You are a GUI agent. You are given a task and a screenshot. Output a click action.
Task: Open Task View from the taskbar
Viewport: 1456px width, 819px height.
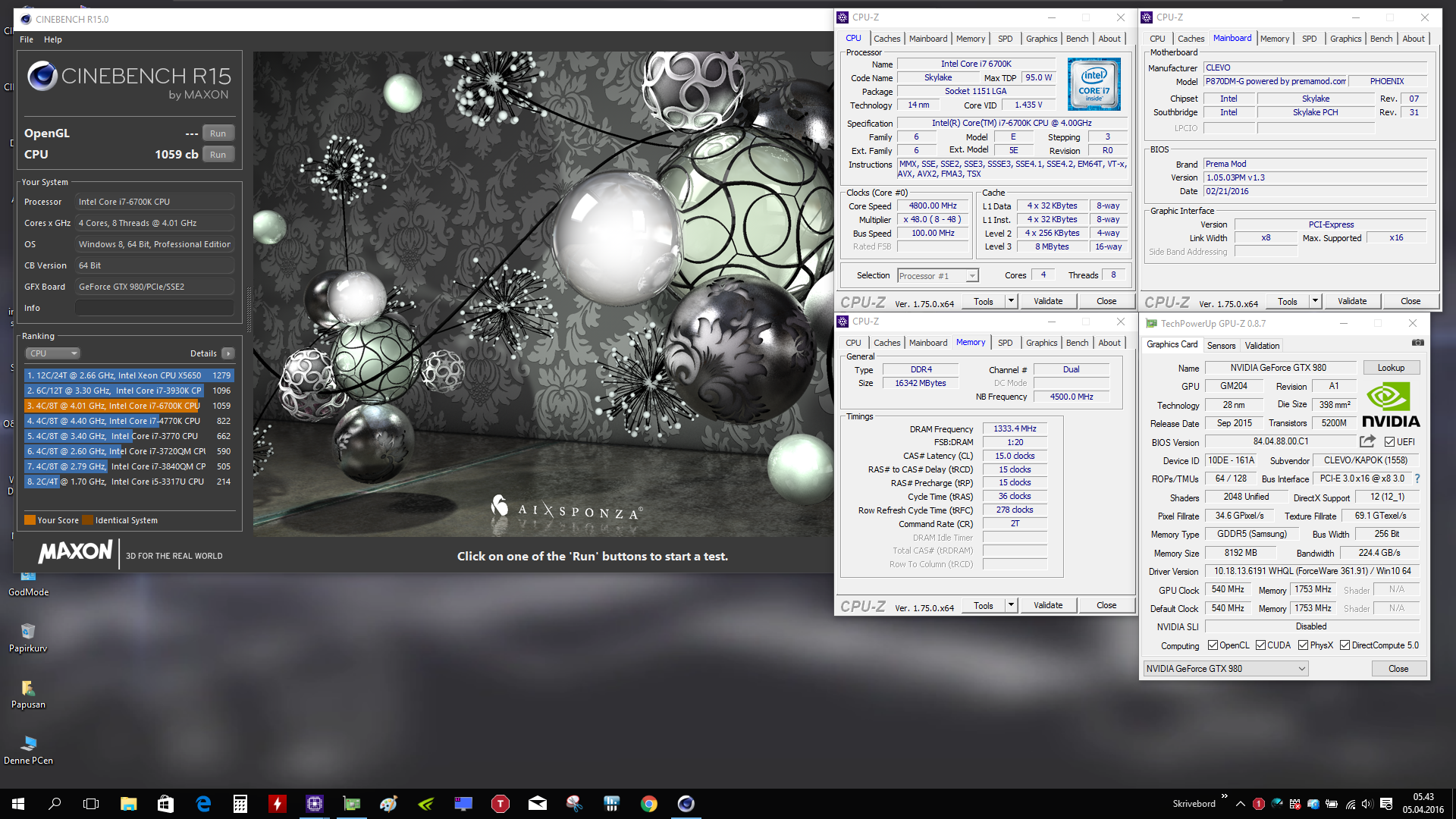(x=91, y=804)
